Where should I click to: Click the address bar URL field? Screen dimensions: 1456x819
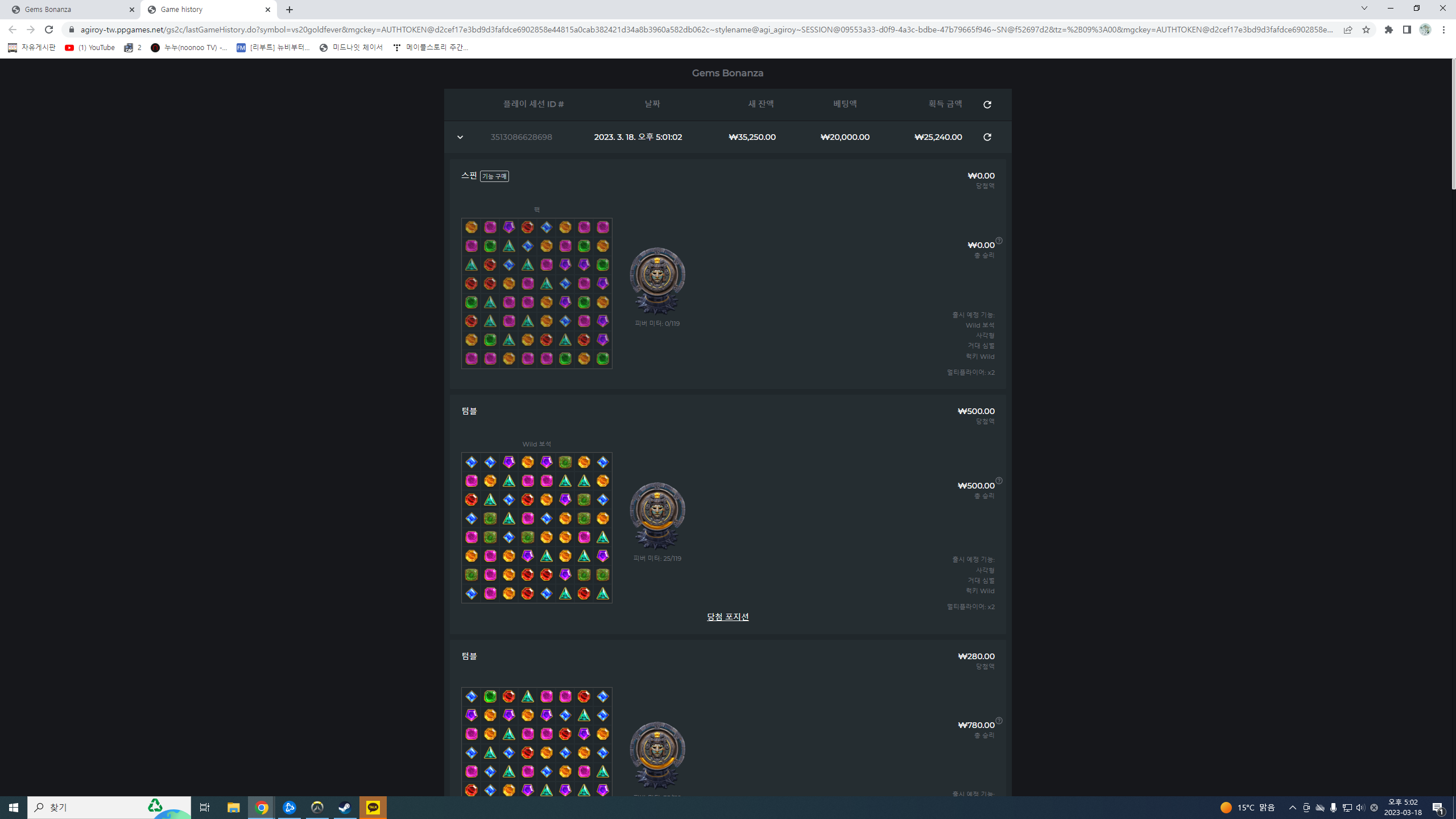705,30
